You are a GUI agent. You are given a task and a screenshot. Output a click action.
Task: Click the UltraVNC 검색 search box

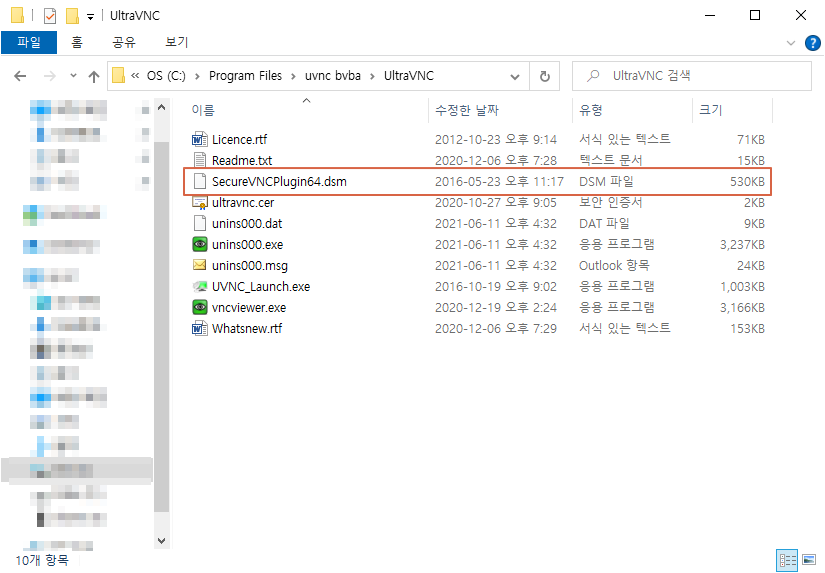pyautogui.click(x=691, y=76)
